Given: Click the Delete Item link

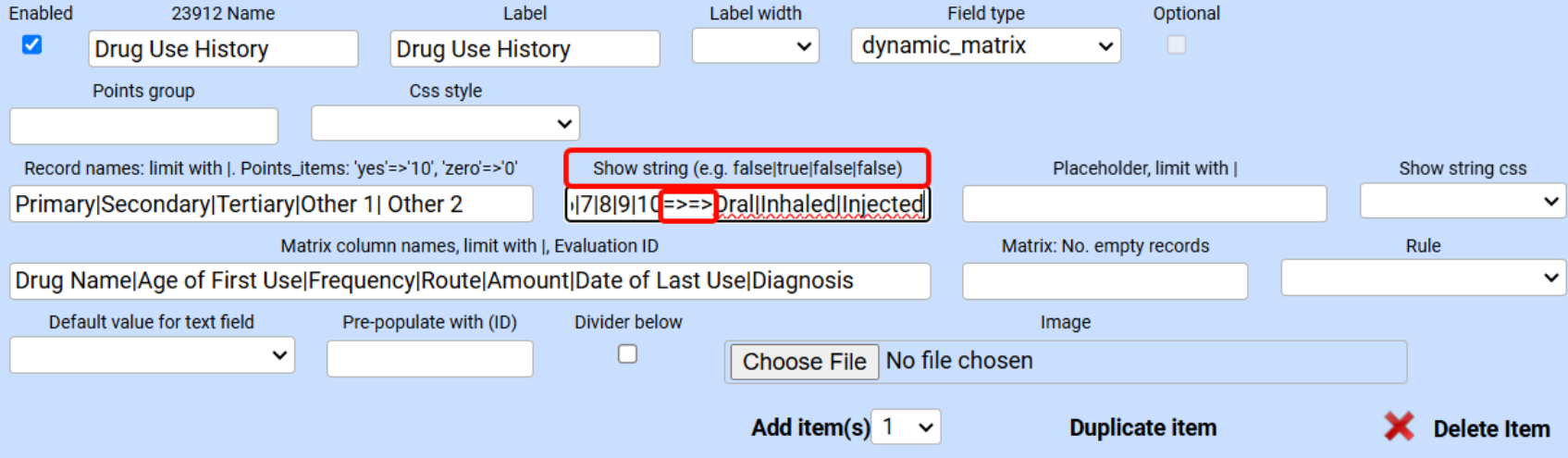Looking at the screenshot, I should [x=1491, y=429].
